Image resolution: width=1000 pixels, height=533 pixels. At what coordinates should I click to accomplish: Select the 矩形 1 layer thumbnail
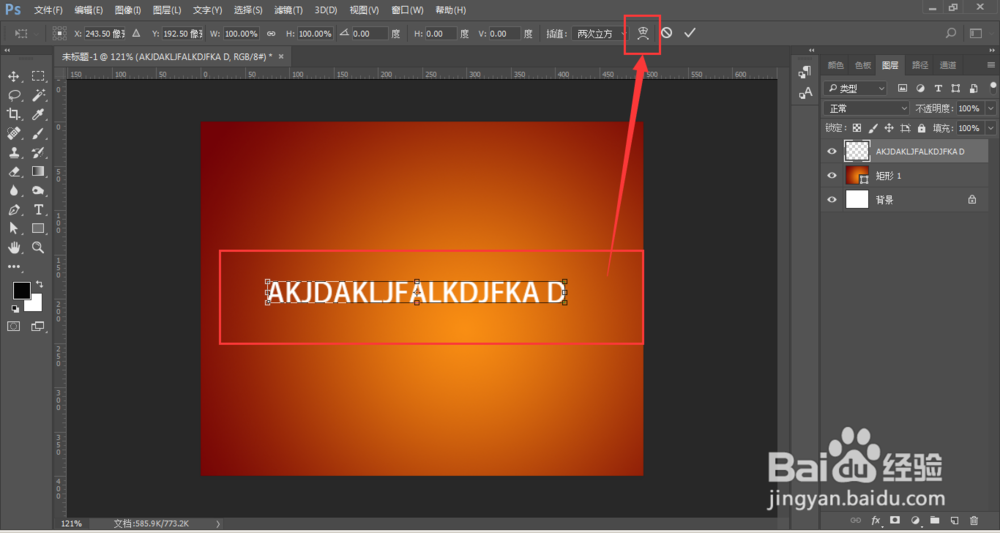coord(857,175)
